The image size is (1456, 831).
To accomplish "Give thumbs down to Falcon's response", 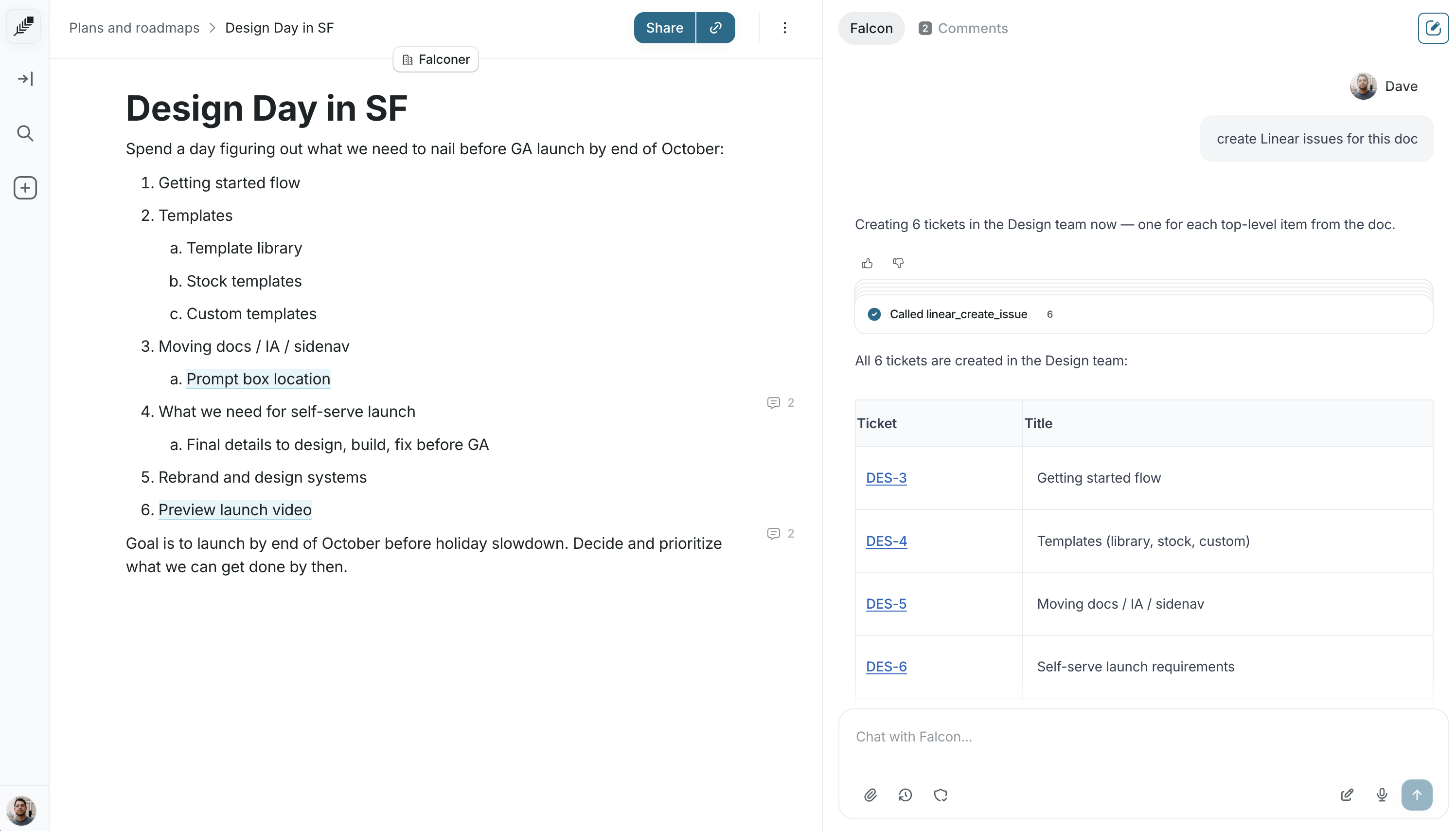I will point(898,263).
